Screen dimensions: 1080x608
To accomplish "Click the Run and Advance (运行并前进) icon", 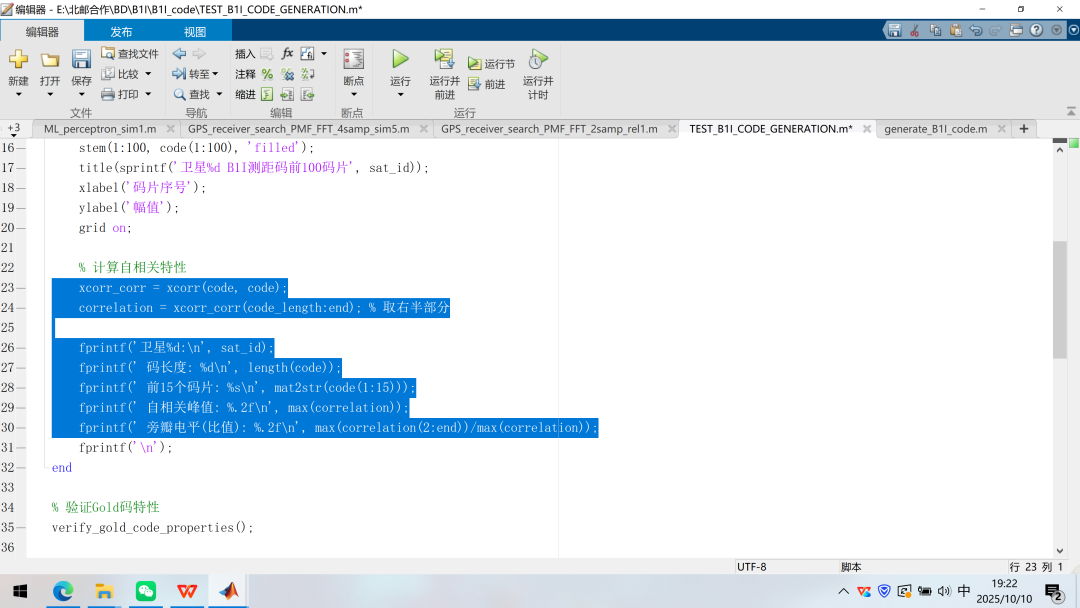I will click(x=444, y=60).
